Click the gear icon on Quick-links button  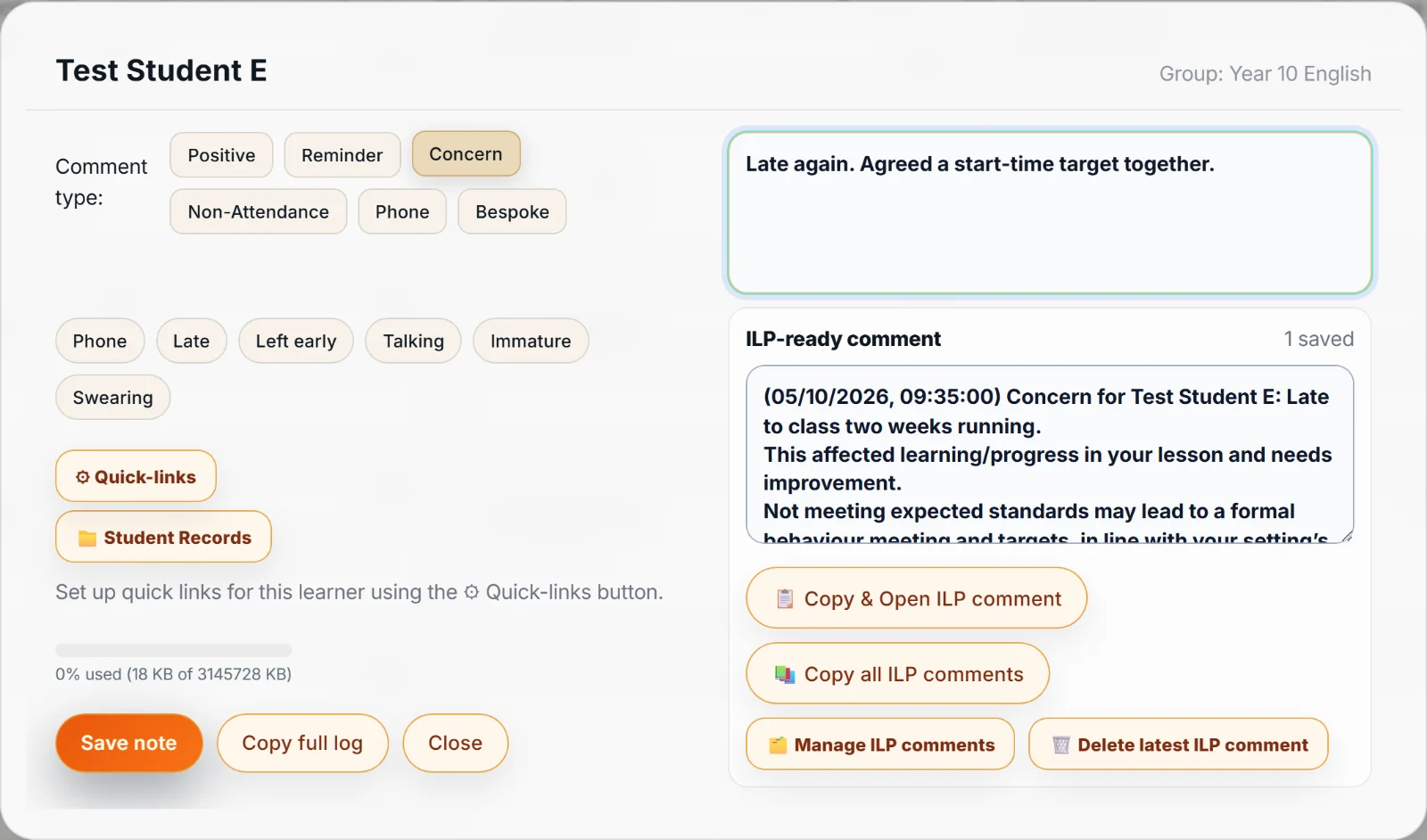click(x=82, y=477)
